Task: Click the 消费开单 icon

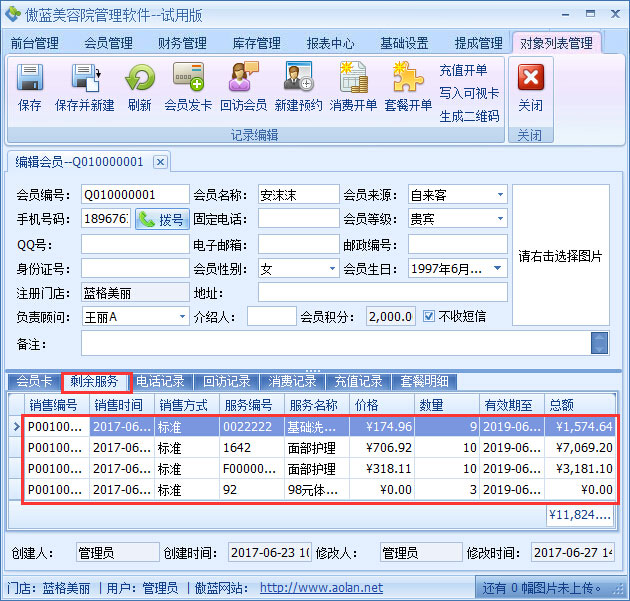Action: 353,78
